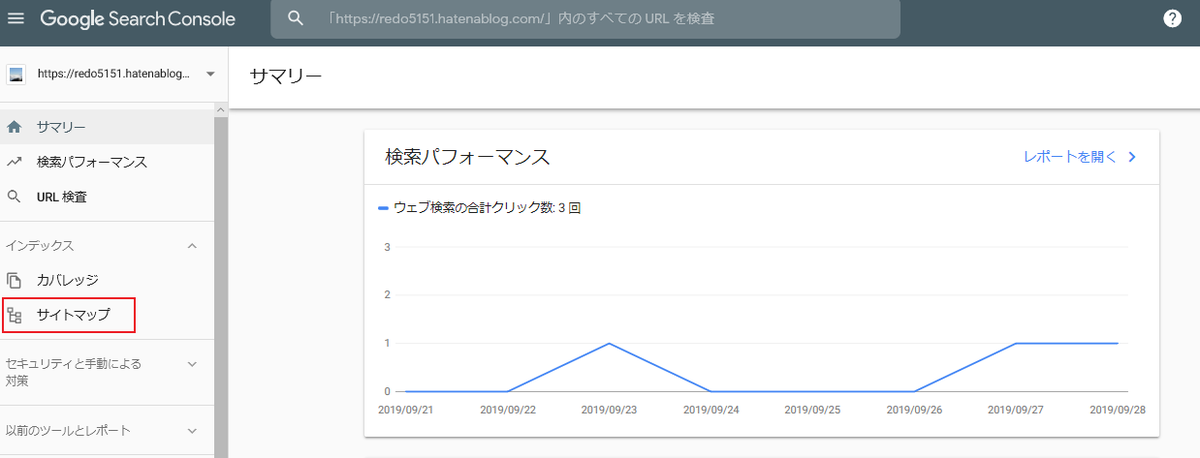
Task: Open the URL 検査 sidebar item
Action: point(107,197)
